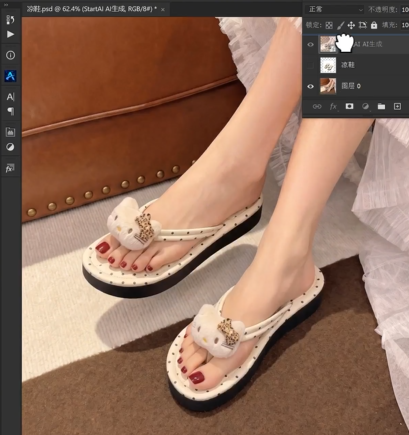The image size is (409, 435).
Task: Open the Actions panel play icon
Action: pyautogui.click(x=10, y=34)
